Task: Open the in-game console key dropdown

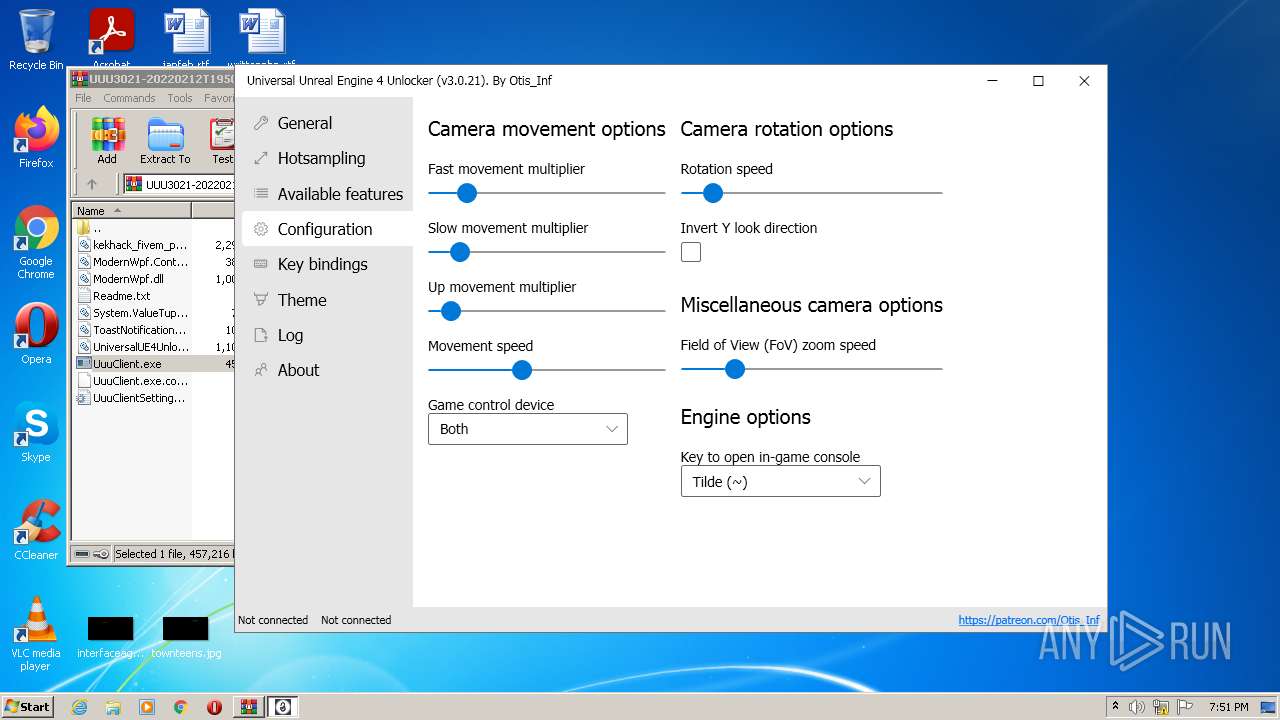Action: point(781,481)
